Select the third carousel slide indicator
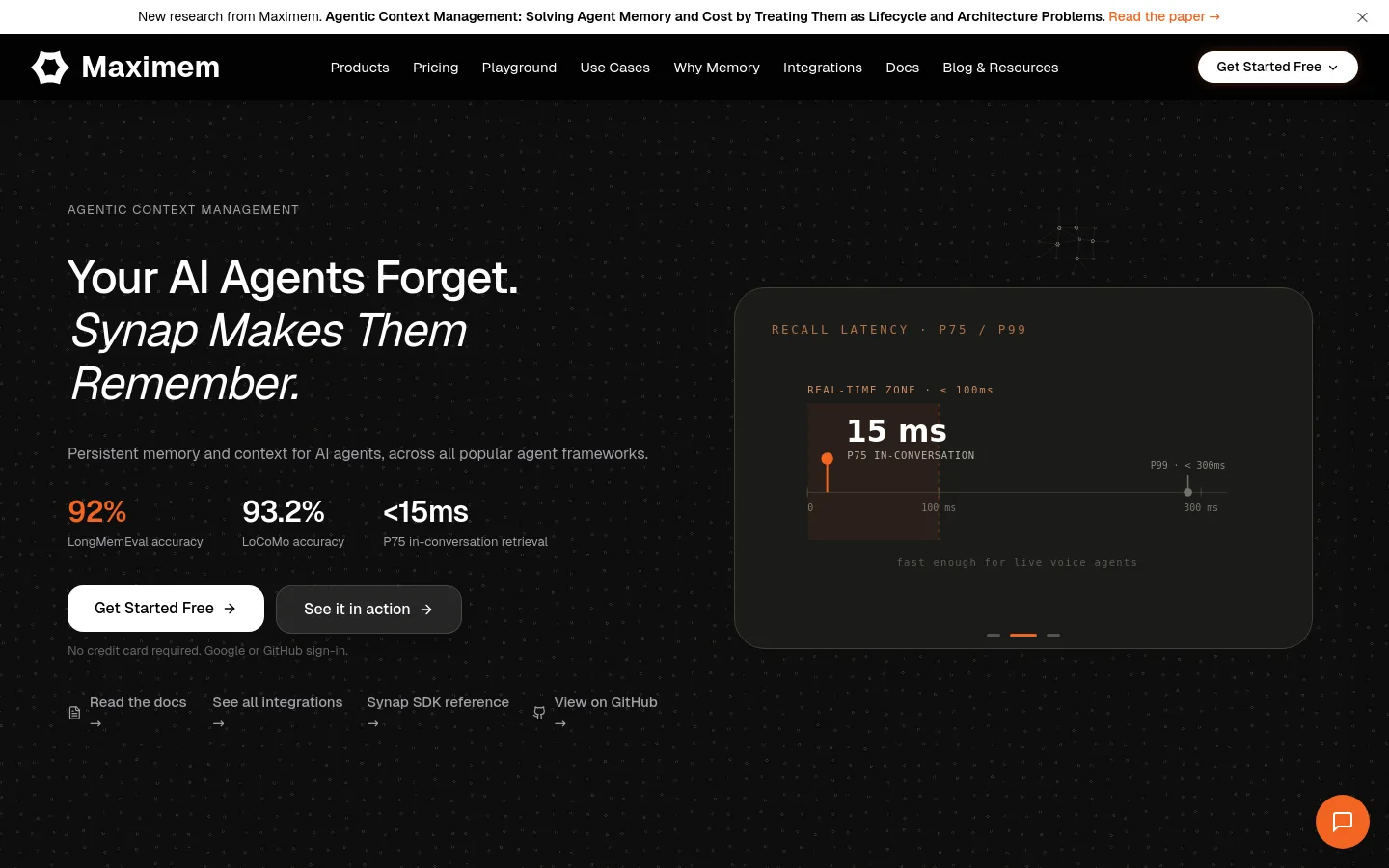The width and height of the screenshot is (1389, 868). [x=1053, y=635]
